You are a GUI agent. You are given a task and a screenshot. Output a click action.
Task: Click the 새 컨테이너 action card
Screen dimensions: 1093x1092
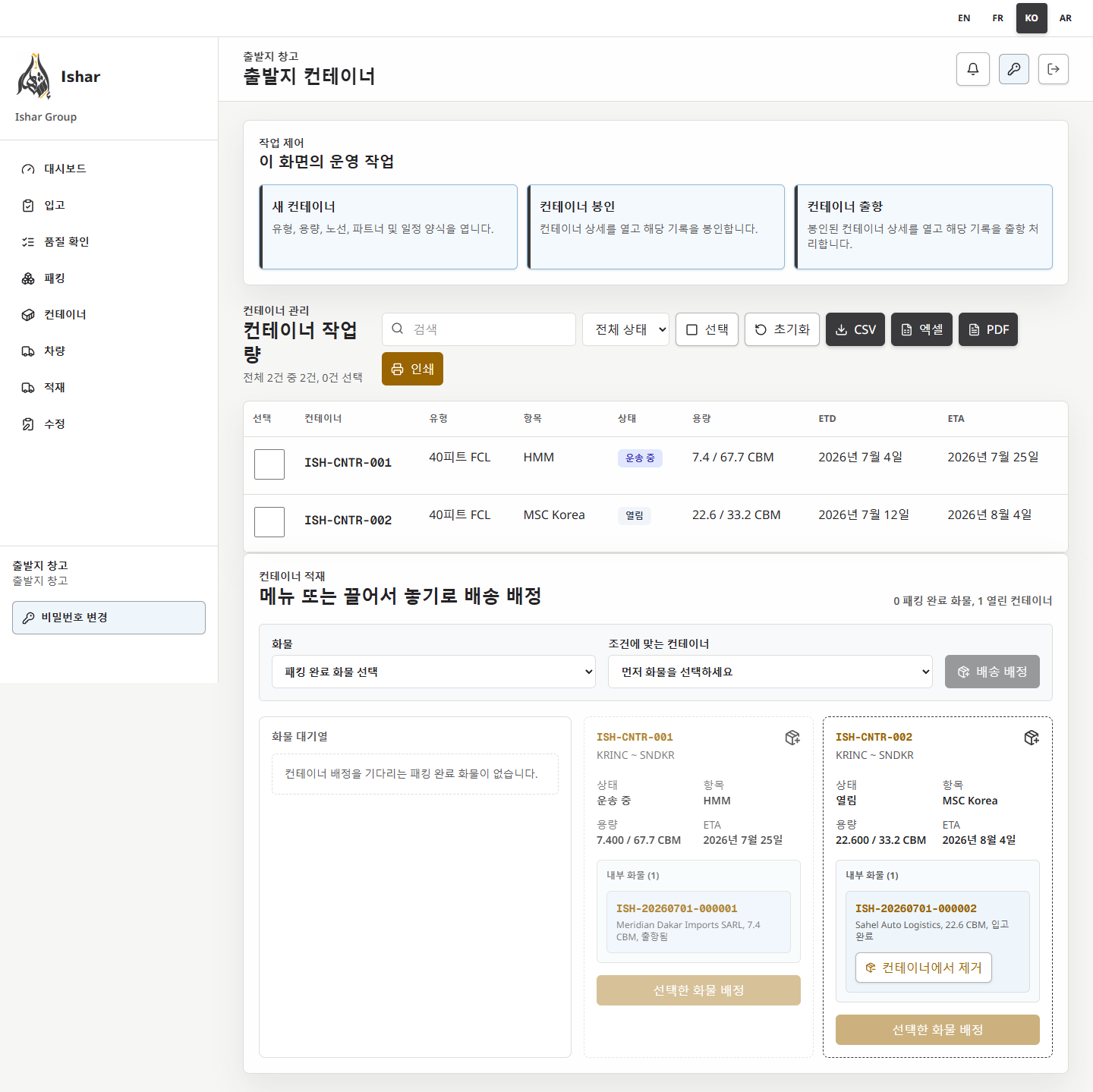coord(389,227)
